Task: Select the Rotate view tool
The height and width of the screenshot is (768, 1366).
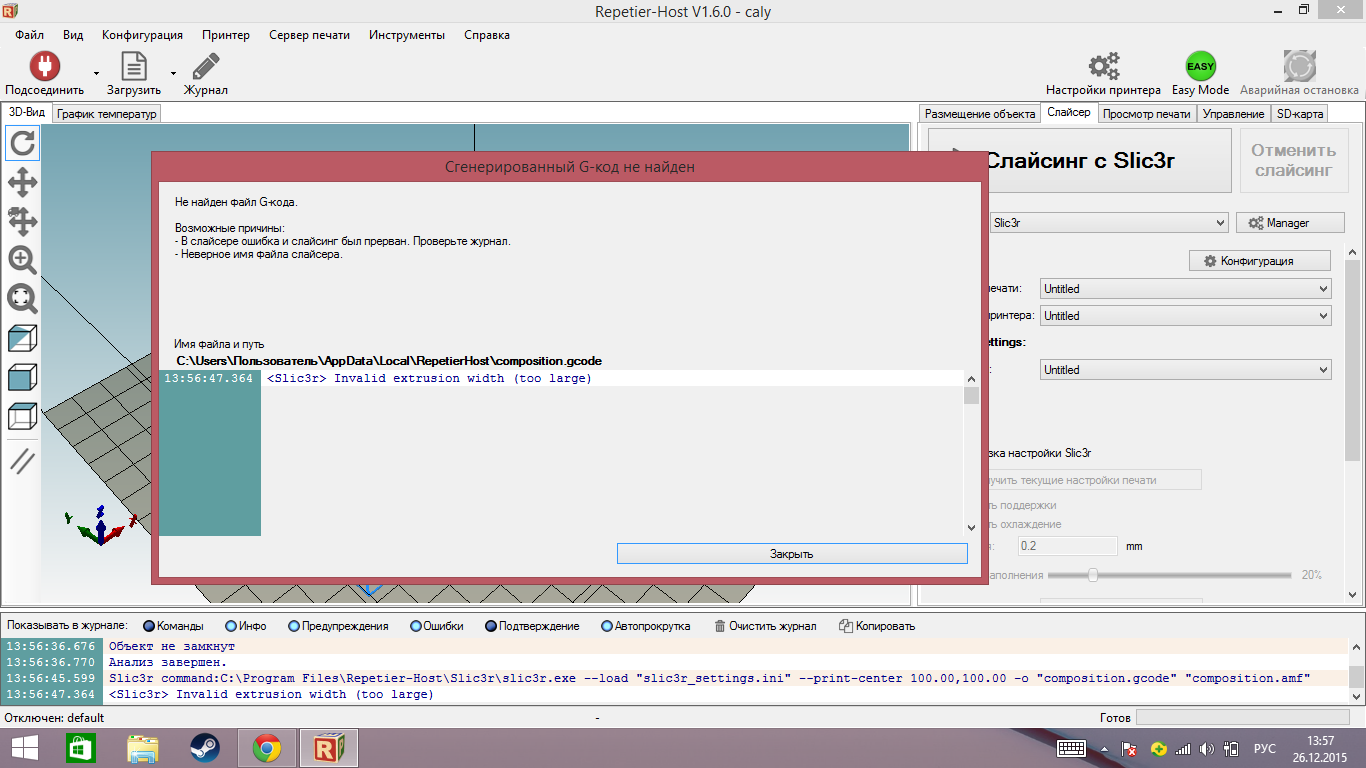Action: [22, 143]
